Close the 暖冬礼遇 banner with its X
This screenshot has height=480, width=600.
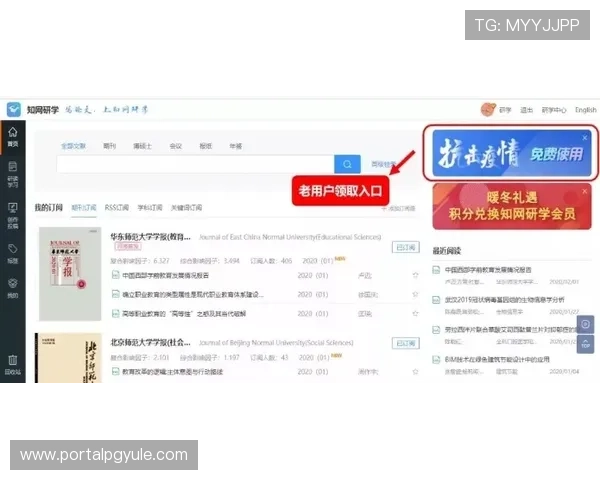584,191
